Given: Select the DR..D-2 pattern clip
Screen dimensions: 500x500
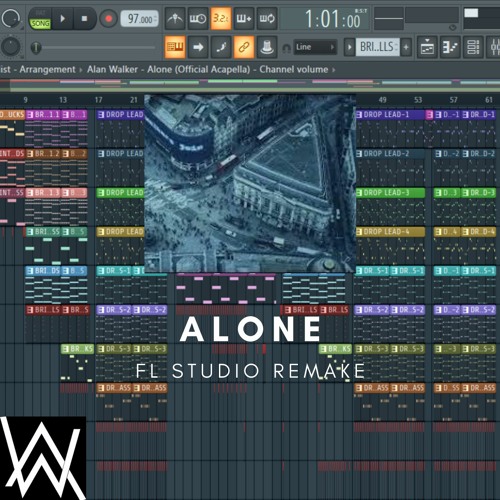Looking at the screenshot, I should 478,154.
